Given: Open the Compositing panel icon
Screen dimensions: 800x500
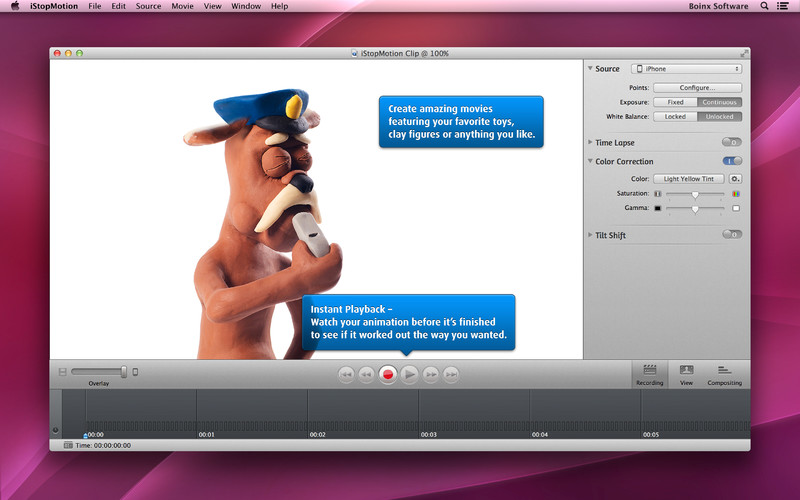Looking at the screenshot, I should point(724,374).
